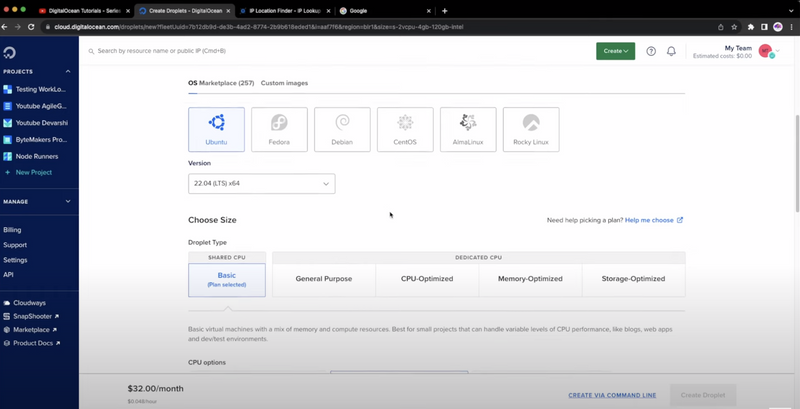Click the share page icon in address bar
Viewport: 800px width, 409px height.
[x=720, y=27]
